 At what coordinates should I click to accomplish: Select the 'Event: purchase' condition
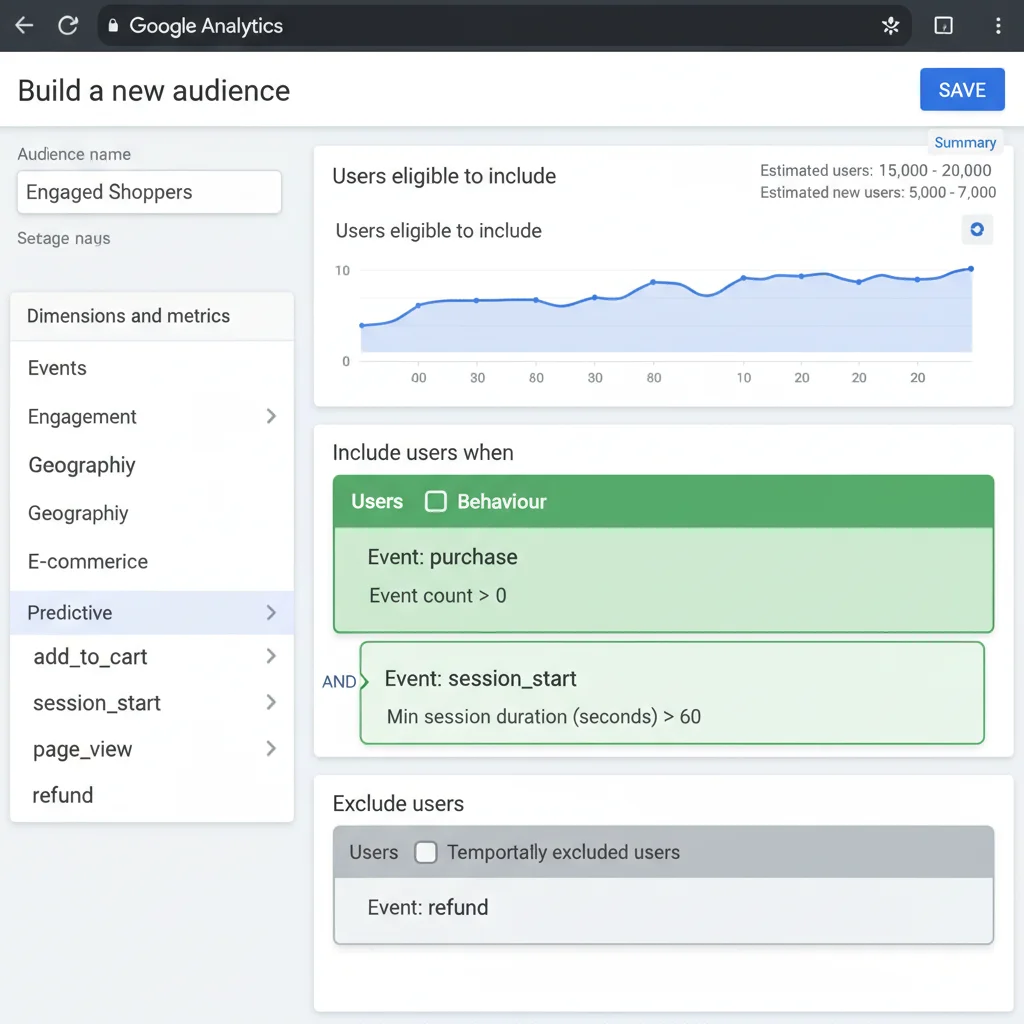pos(442,557)
